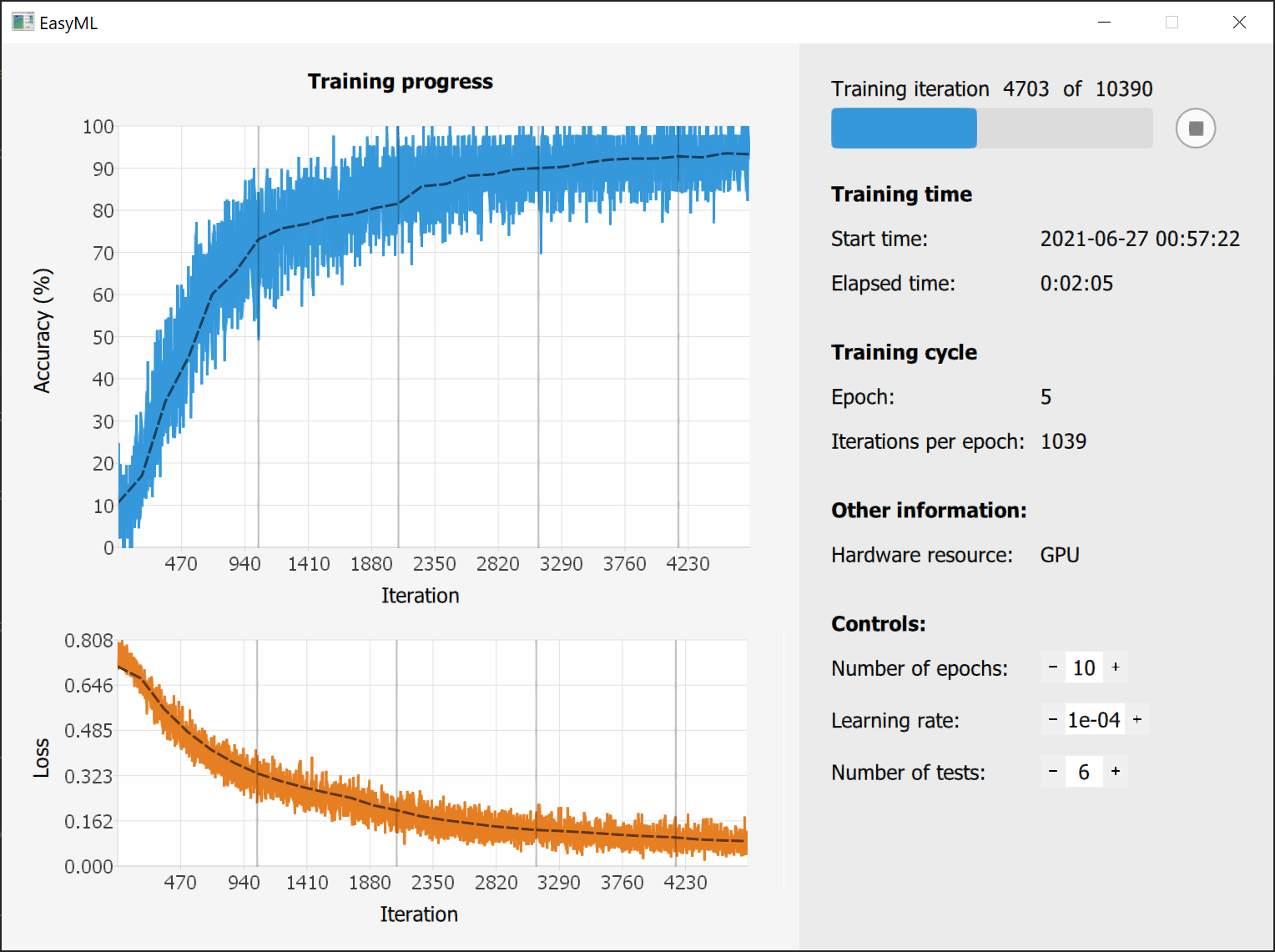This screenshot has height=952, width=1275.
Task: Decrease the number of epochs
Action: tap(1053, 667)
